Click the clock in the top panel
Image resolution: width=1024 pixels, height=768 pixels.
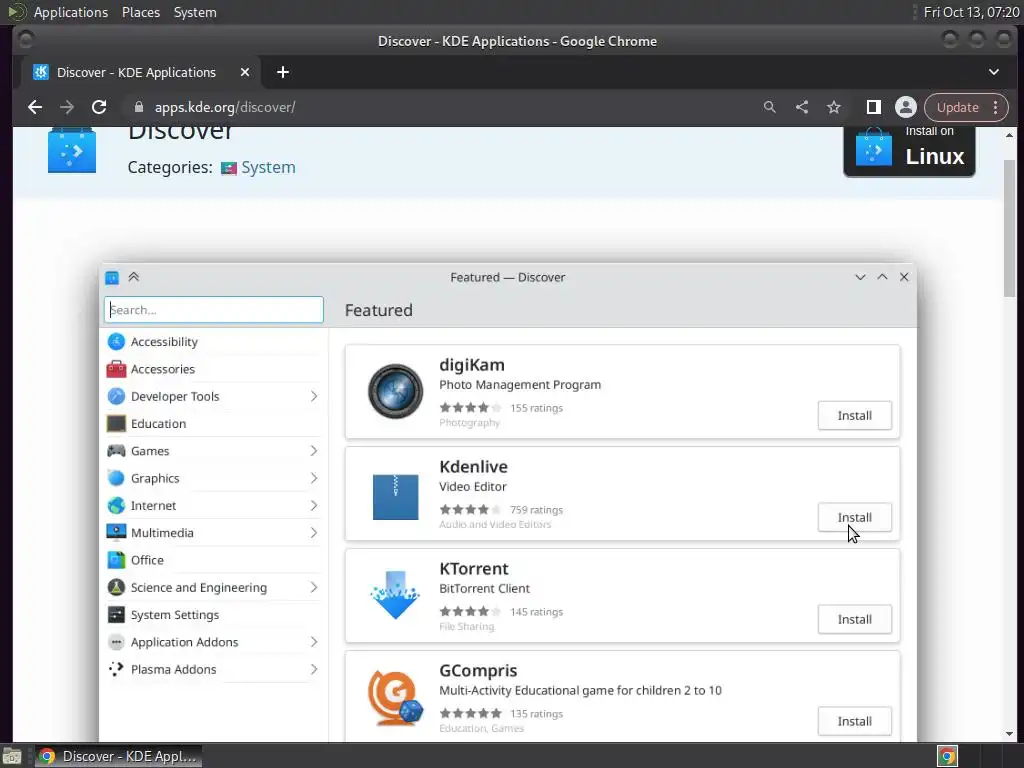(x=971, y=12)
